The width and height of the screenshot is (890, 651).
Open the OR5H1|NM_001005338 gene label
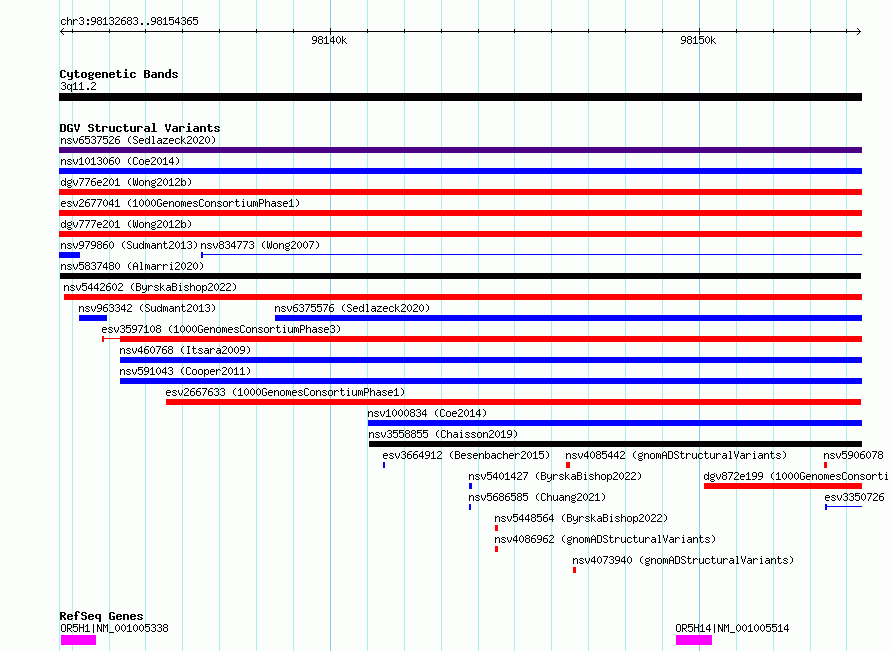pos(114,628)
